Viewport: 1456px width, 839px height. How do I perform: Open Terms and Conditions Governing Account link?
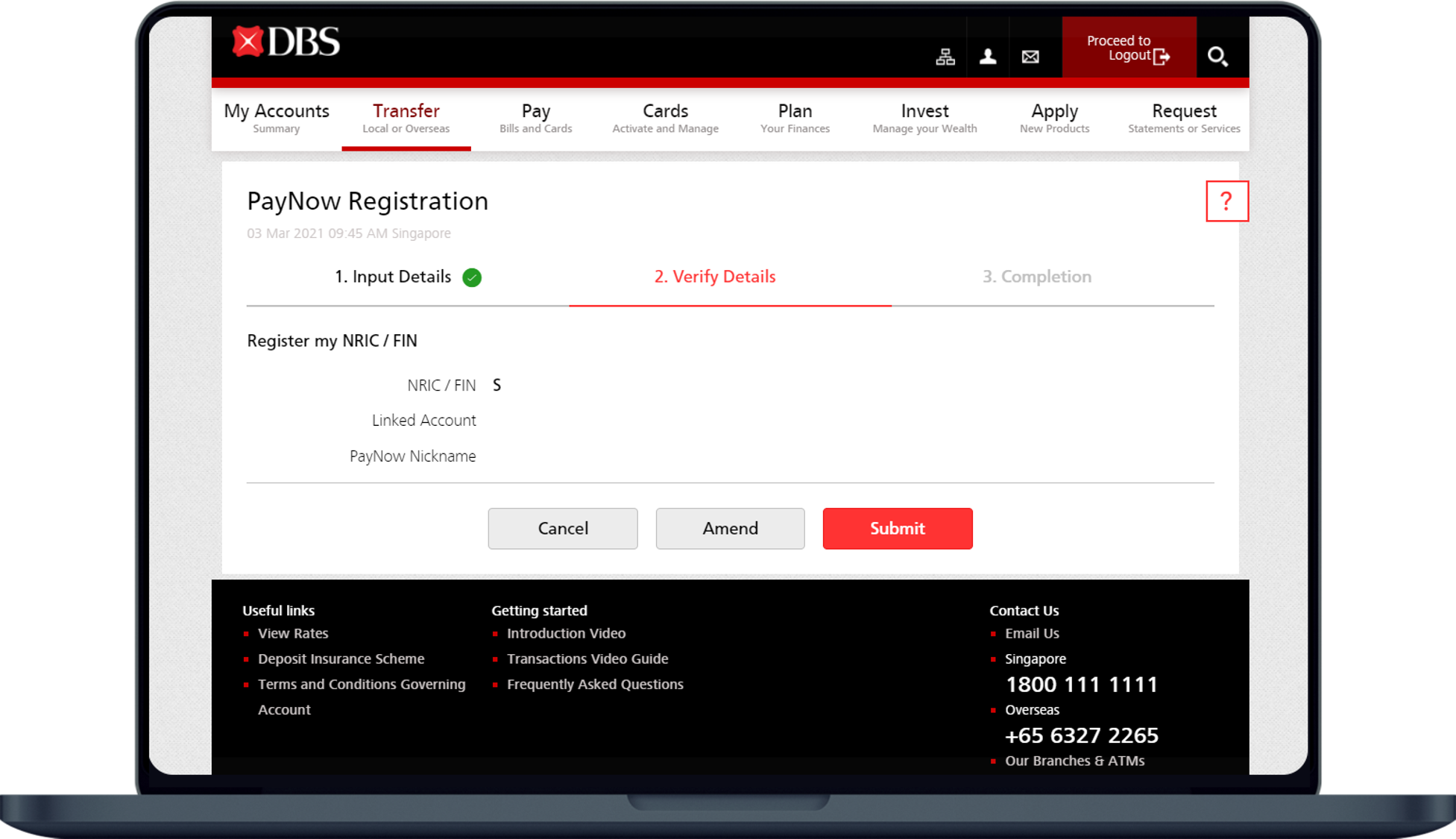(362, 697)
